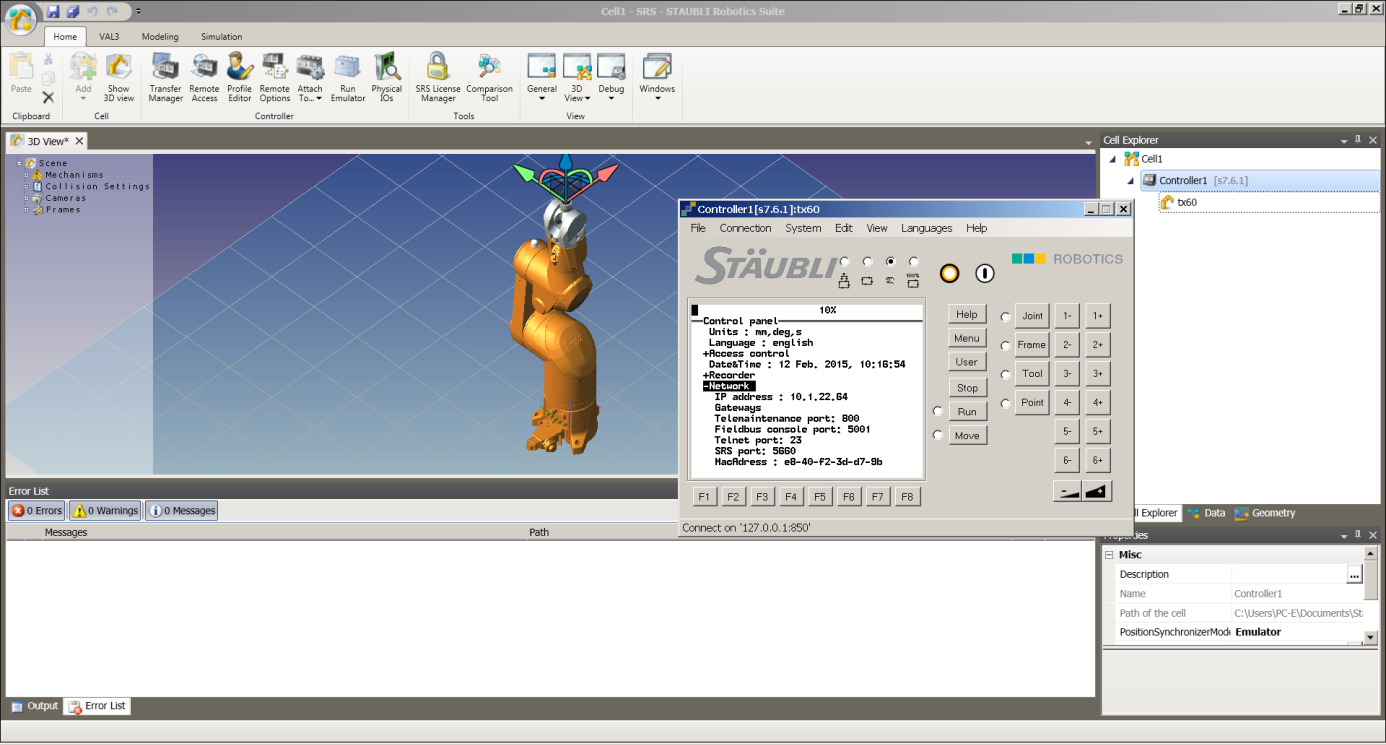Click the pendant Stop button
This screenshot has height=745, width=1386.
click(966, 387)
